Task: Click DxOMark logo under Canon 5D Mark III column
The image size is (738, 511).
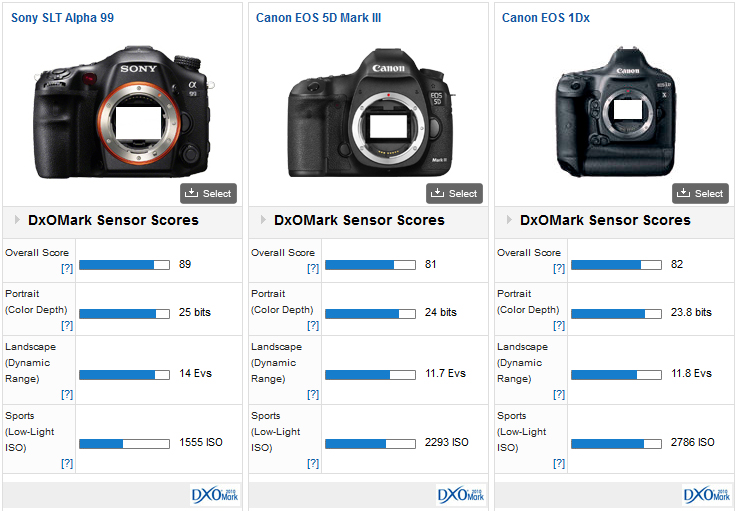Action: click(461, 495)
